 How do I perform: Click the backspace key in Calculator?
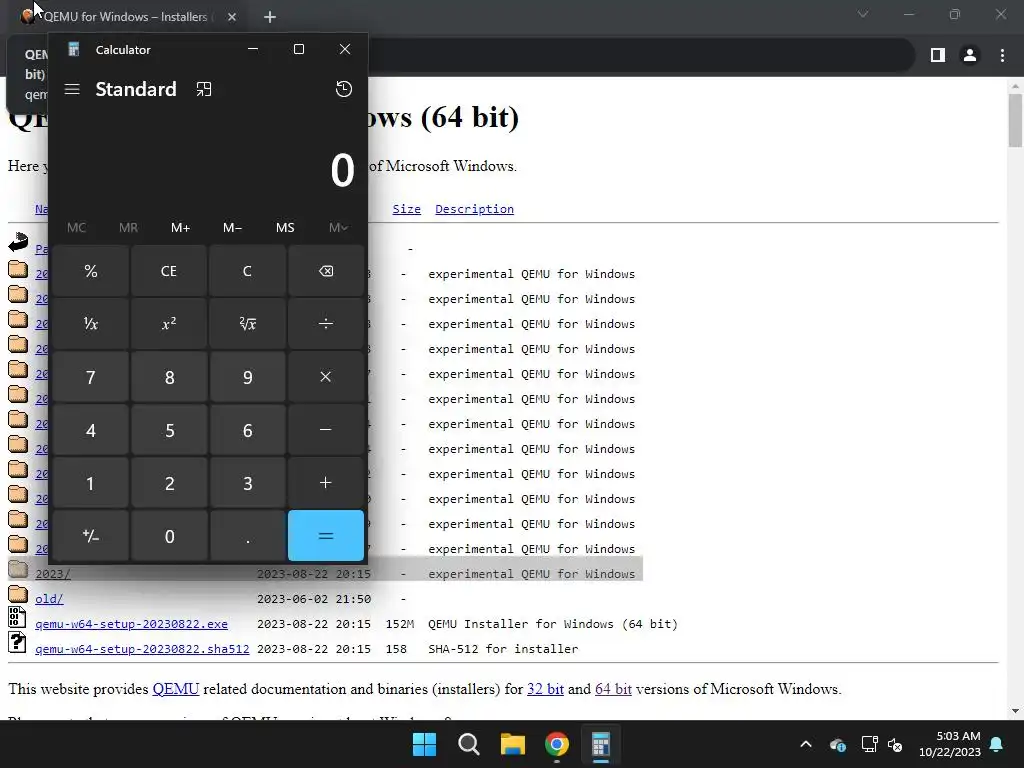325,271
